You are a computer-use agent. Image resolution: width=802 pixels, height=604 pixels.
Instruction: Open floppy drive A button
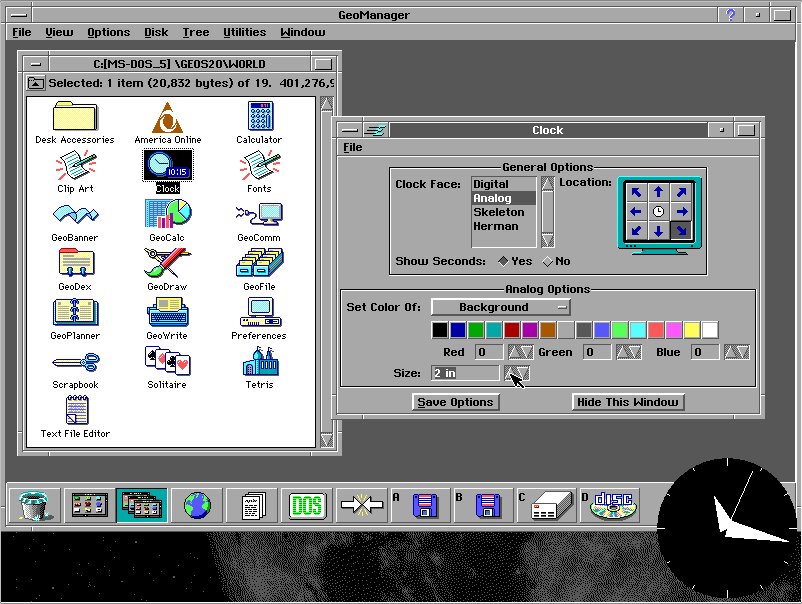(x=419, y=505)
